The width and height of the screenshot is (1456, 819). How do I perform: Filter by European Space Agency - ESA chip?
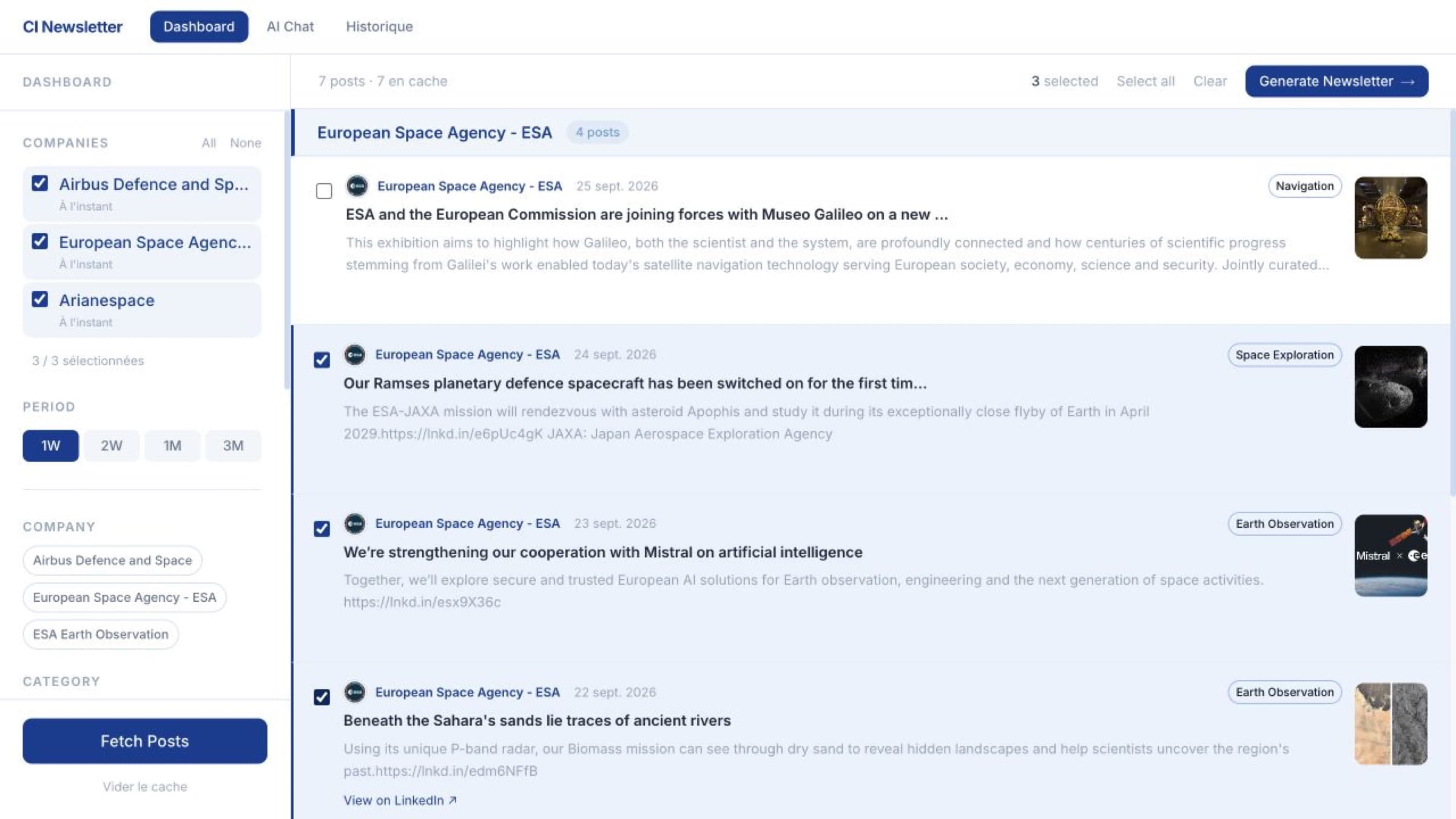click(x=124, y=598)
